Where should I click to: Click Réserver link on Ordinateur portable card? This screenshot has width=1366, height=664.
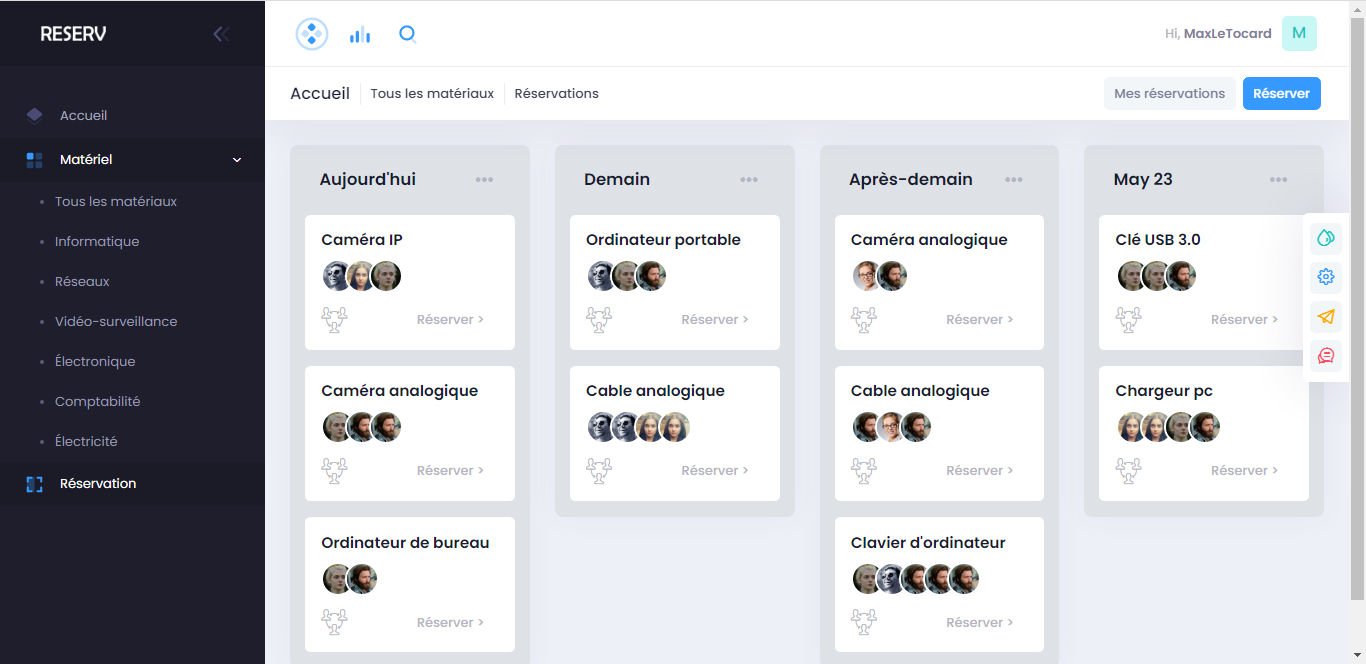coord(714,320)
